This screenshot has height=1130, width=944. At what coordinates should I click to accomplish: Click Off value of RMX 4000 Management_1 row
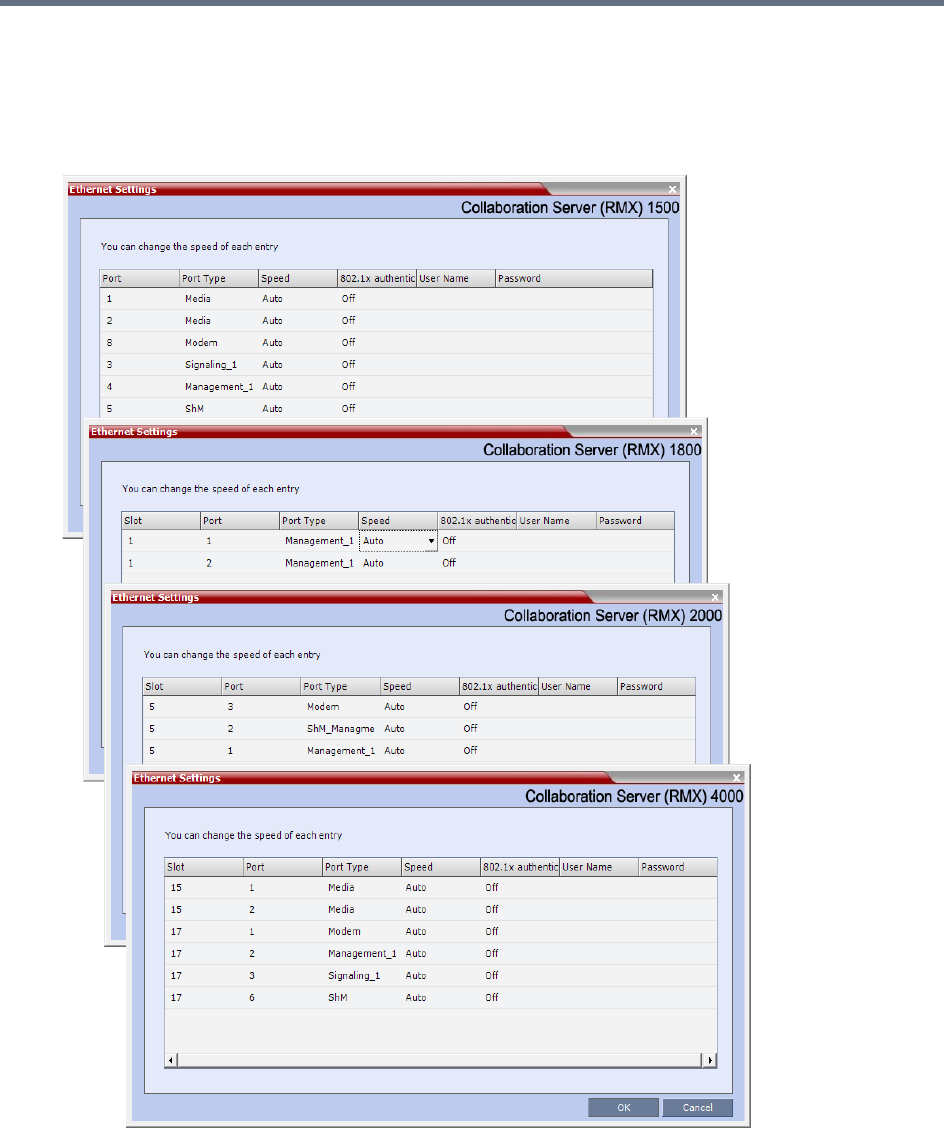click(491, 953)
